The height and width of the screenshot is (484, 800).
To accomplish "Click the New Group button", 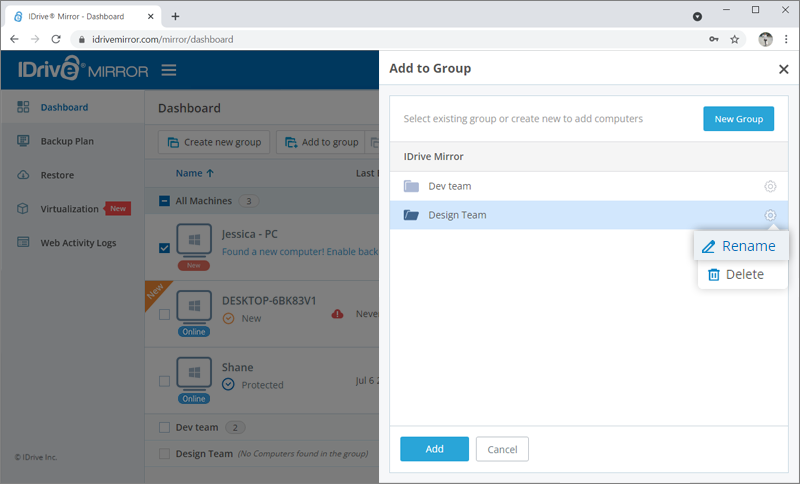I will 738,119.
